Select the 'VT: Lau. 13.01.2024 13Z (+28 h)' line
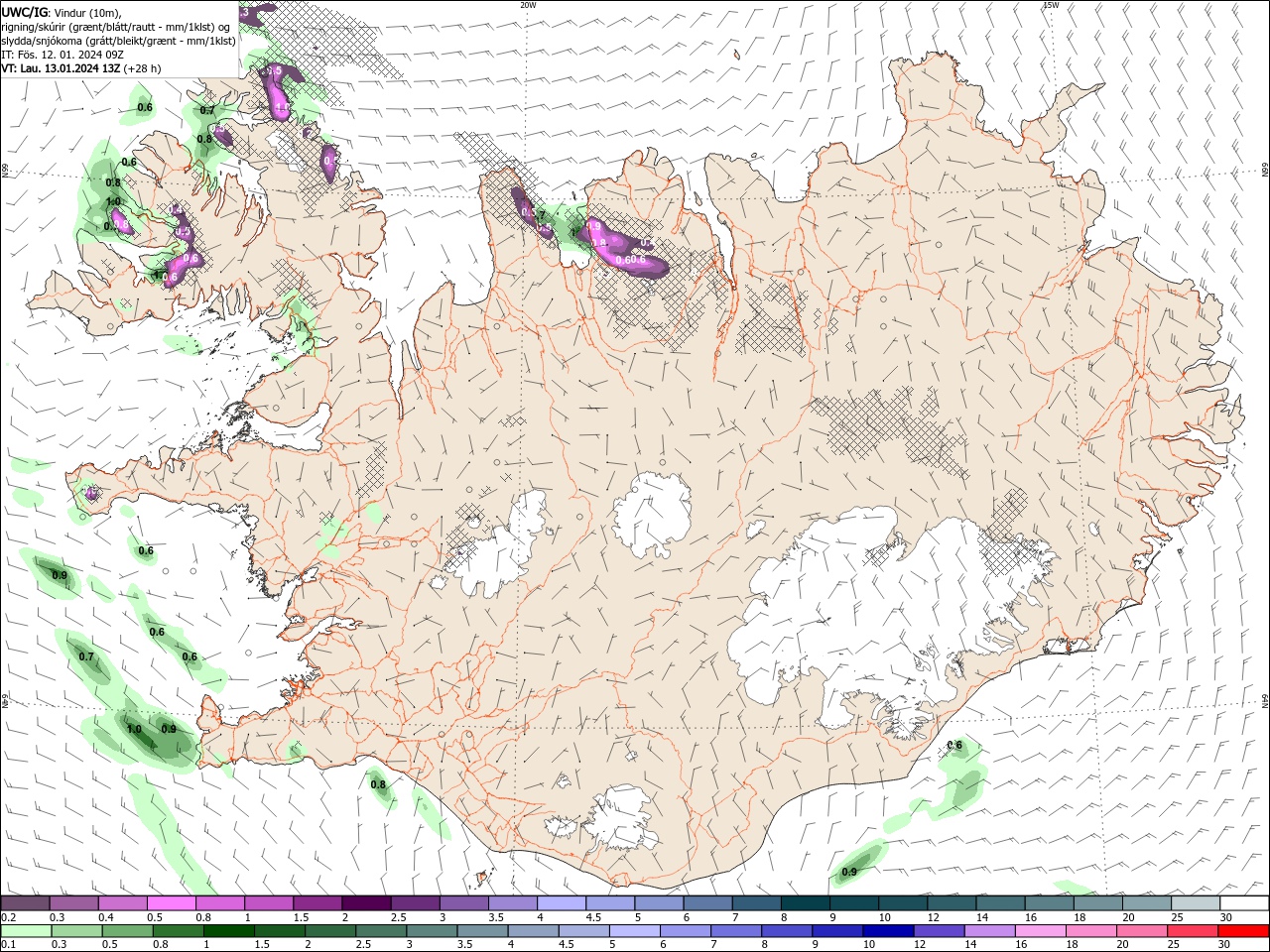 click(80, 68)
